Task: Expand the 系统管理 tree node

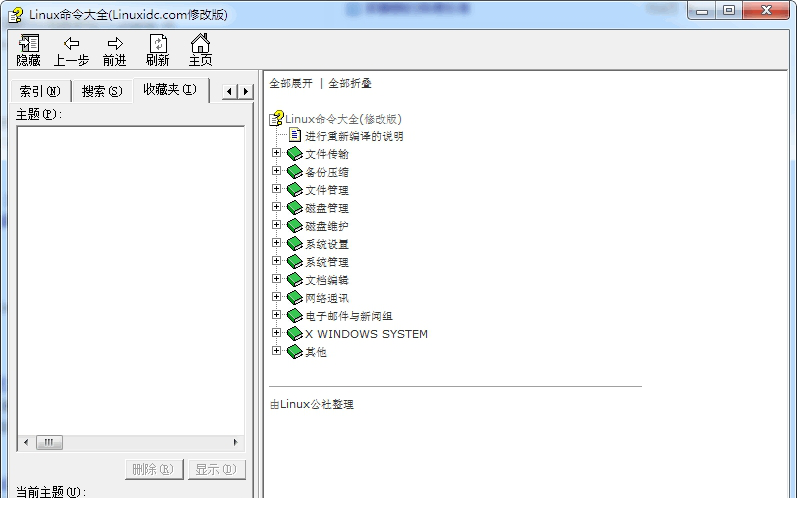Action: pos(276,260)
